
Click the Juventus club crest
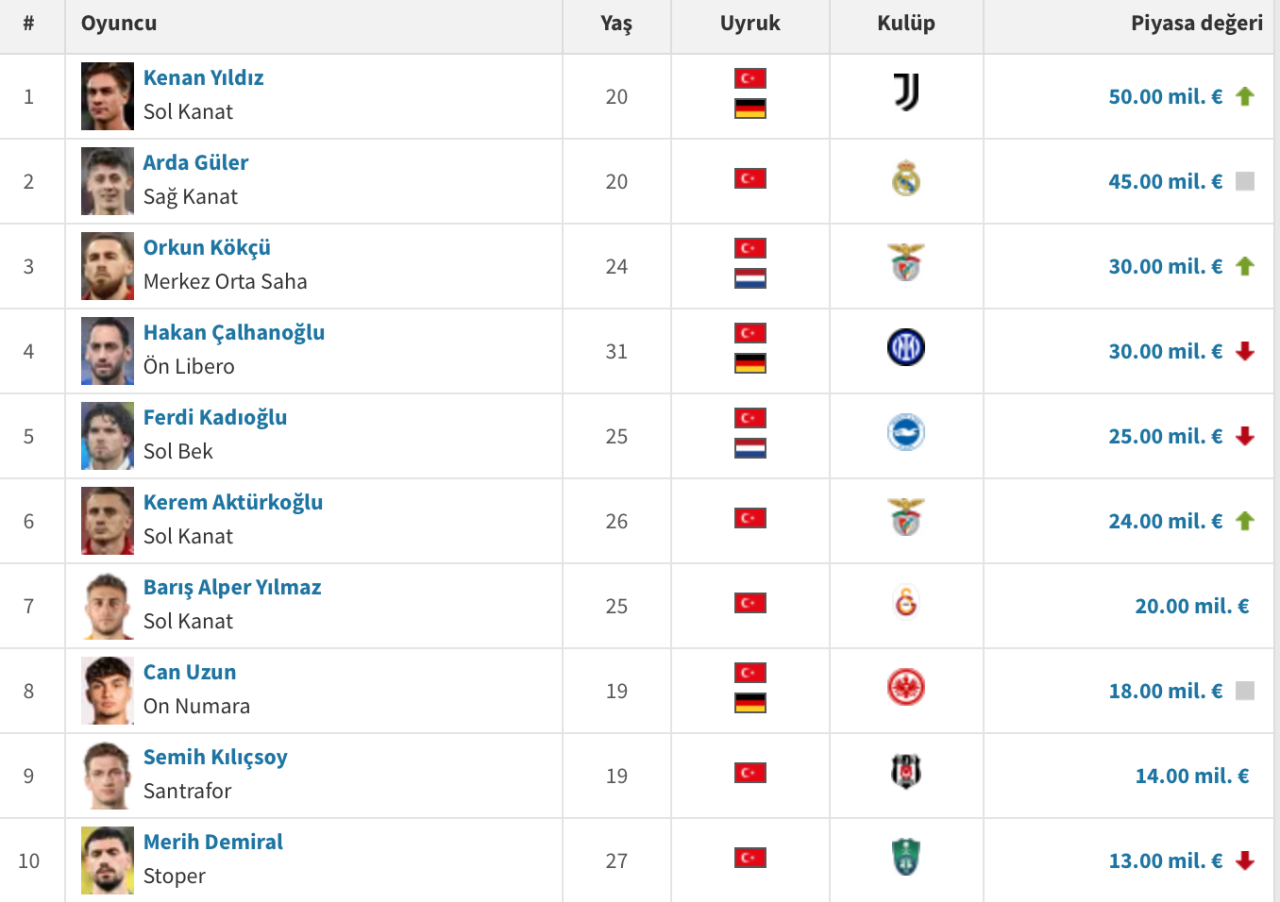tap(906, 96)
